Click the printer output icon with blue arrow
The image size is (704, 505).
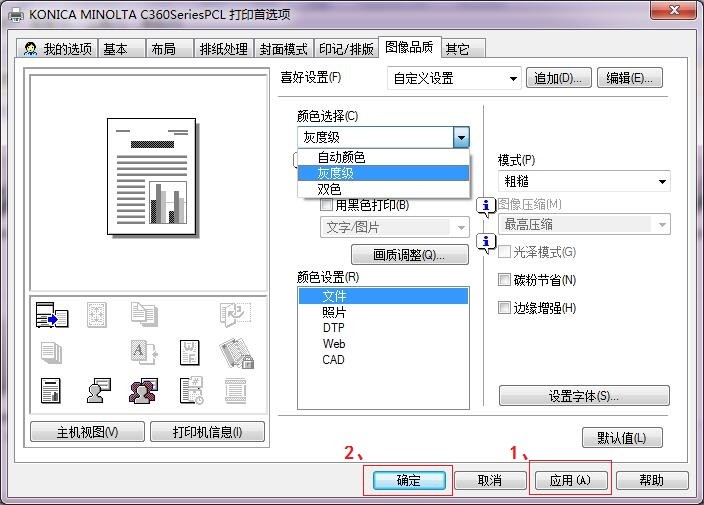tap(50, 316)
